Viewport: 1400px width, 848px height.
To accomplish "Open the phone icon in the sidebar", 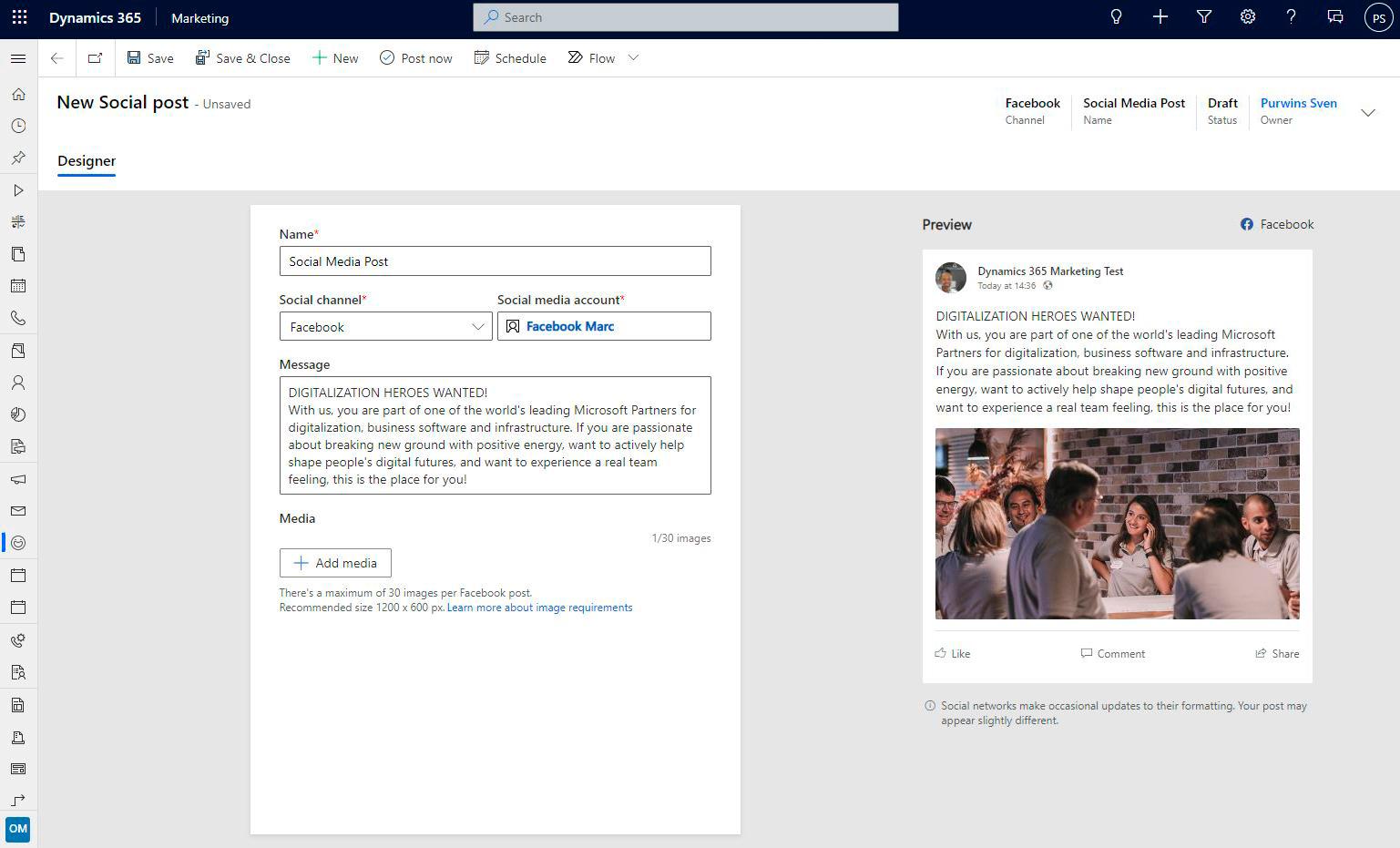I will click(x=18, y=318).
